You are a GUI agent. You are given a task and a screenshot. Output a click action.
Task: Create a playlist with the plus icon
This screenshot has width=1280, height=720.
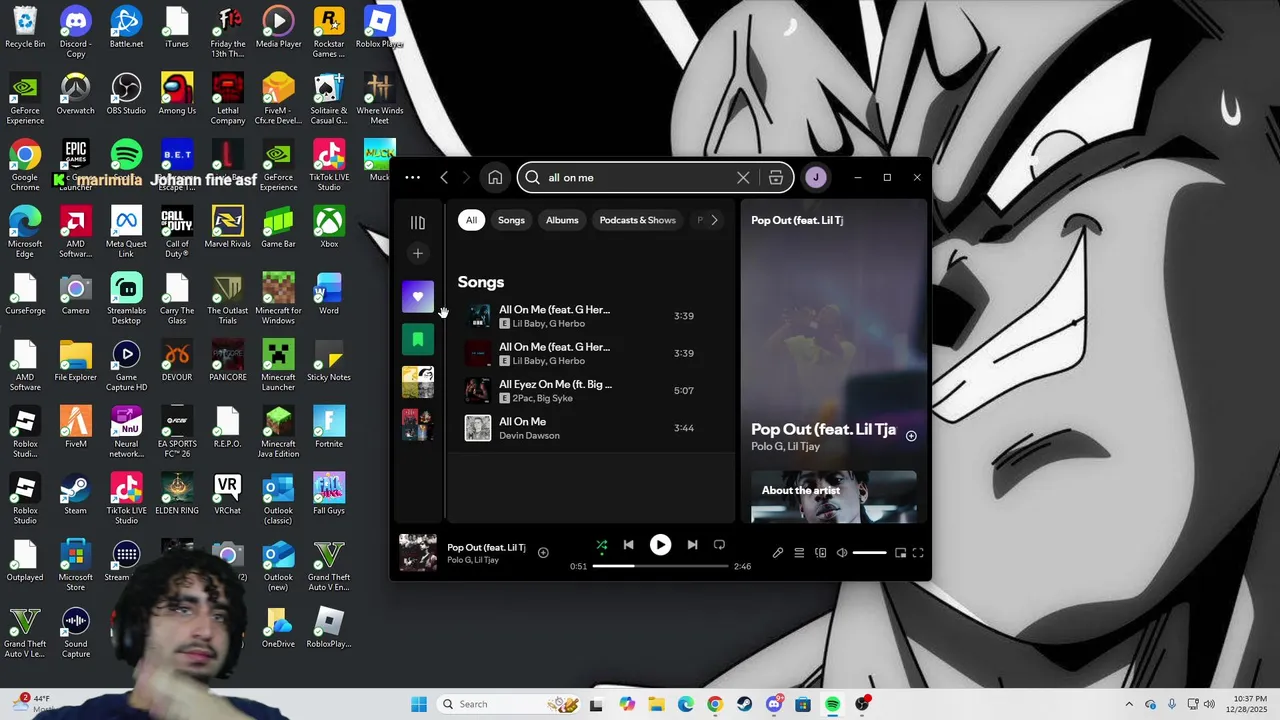tap(418, 254)
